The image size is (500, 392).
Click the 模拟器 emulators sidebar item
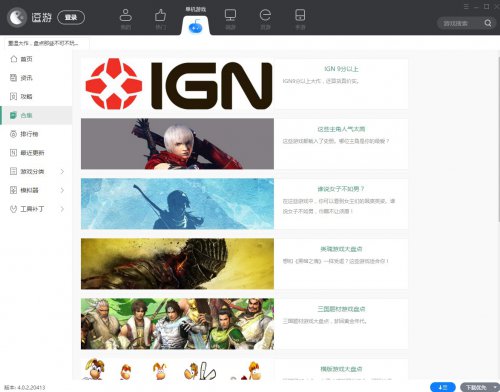pyautogui.click(x=36, y=190)
